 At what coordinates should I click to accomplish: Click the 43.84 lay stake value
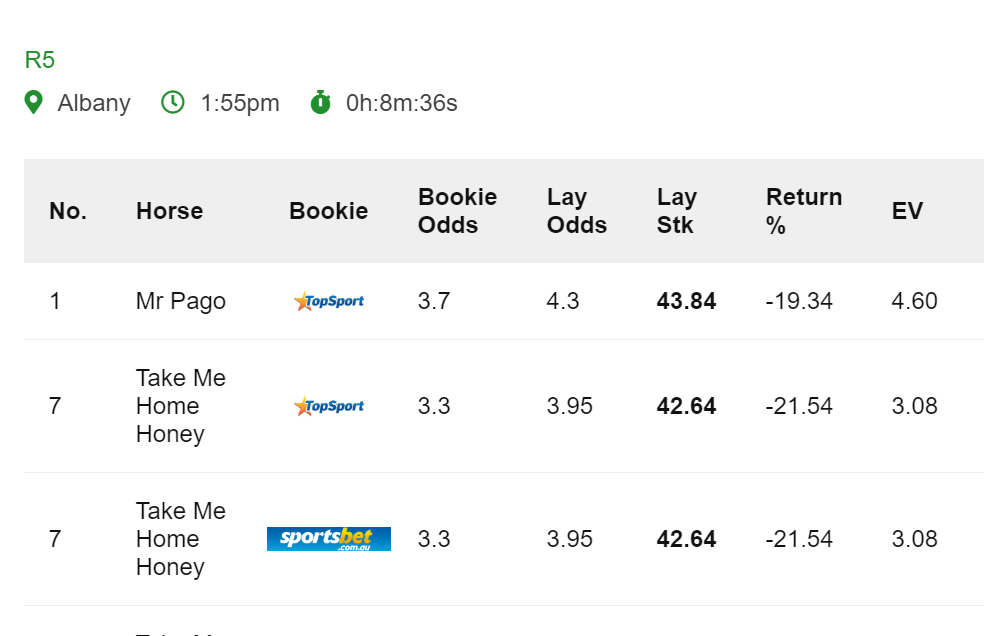tap(687, 301)
